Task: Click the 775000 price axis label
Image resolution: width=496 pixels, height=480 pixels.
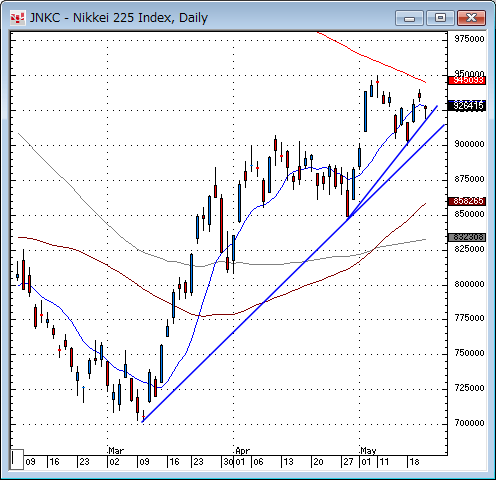Action: 469,318
